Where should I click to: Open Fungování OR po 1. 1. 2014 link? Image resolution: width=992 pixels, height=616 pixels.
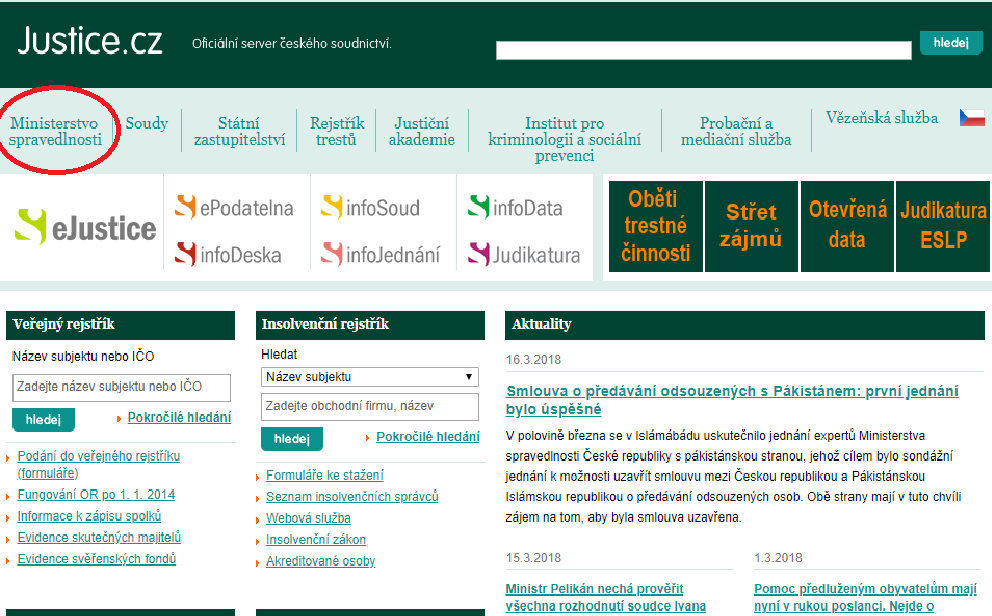click(x=96, y=495)
